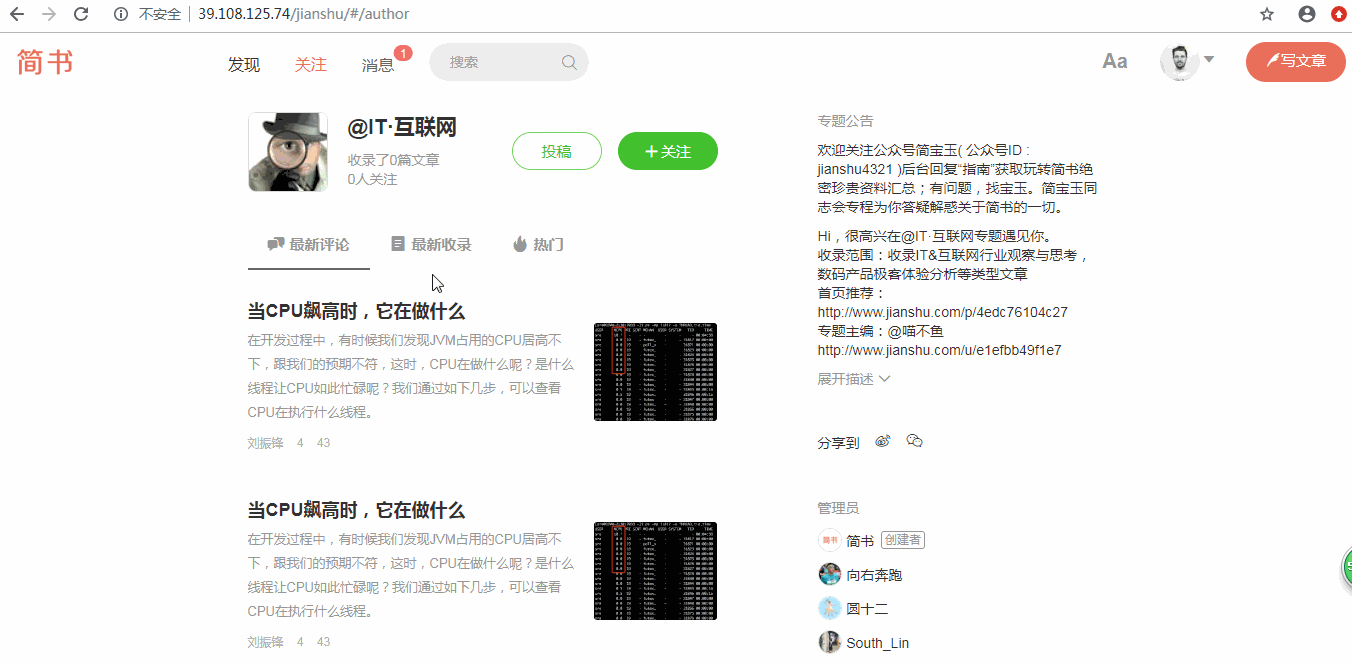The height and width of the screenshot is (664, 1352).
Task: Focus the address bar URL
Action: tap(303, 14)
